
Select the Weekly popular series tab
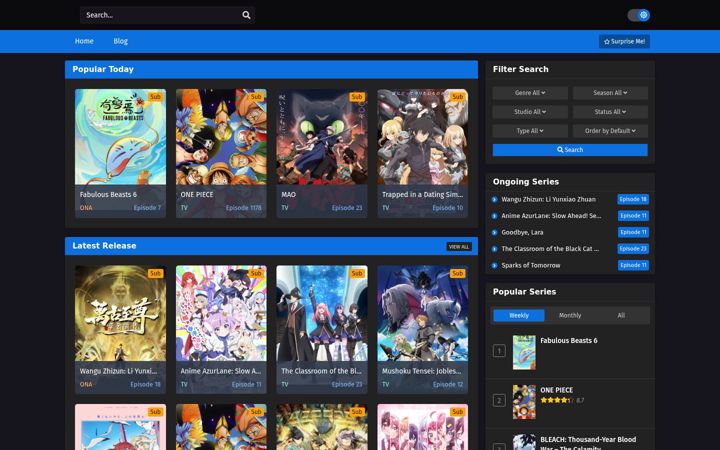519,315
